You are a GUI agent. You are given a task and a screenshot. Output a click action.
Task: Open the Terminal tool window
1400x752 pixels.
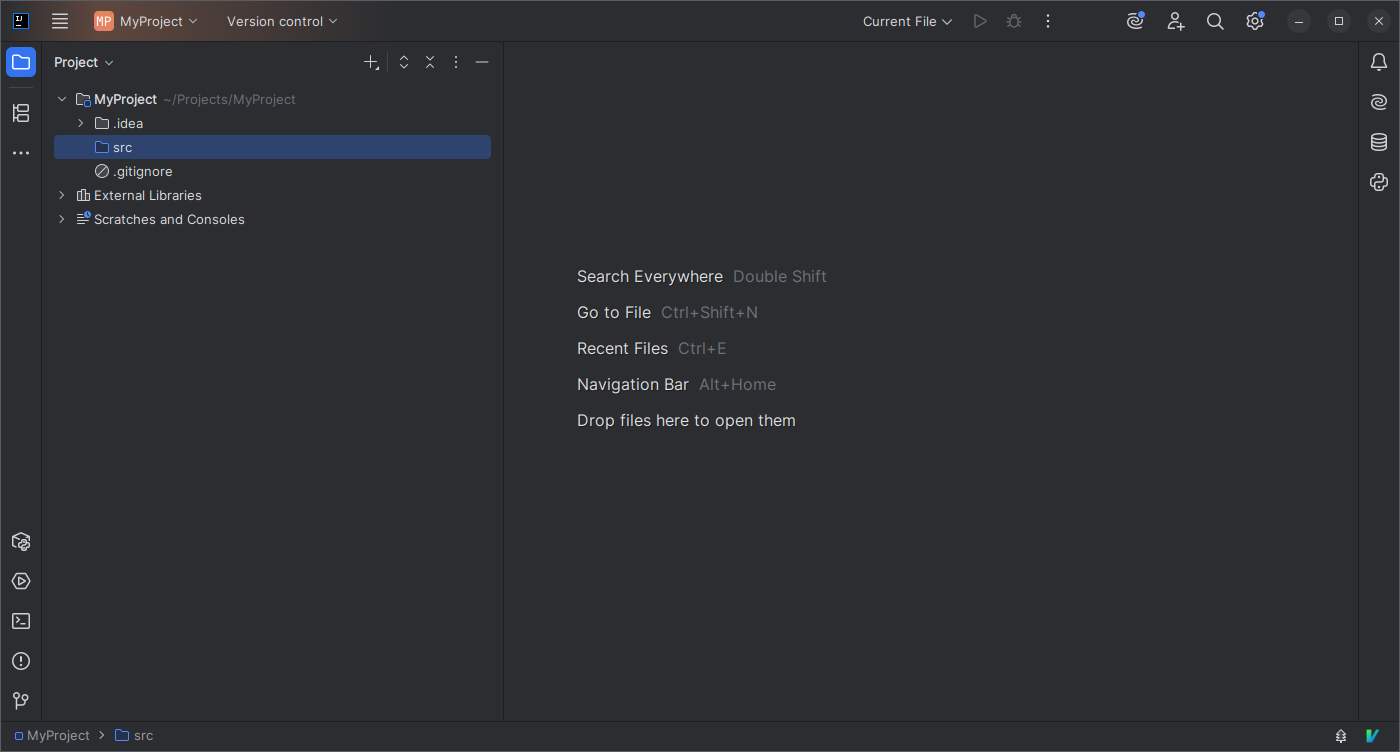pos(21,621)
